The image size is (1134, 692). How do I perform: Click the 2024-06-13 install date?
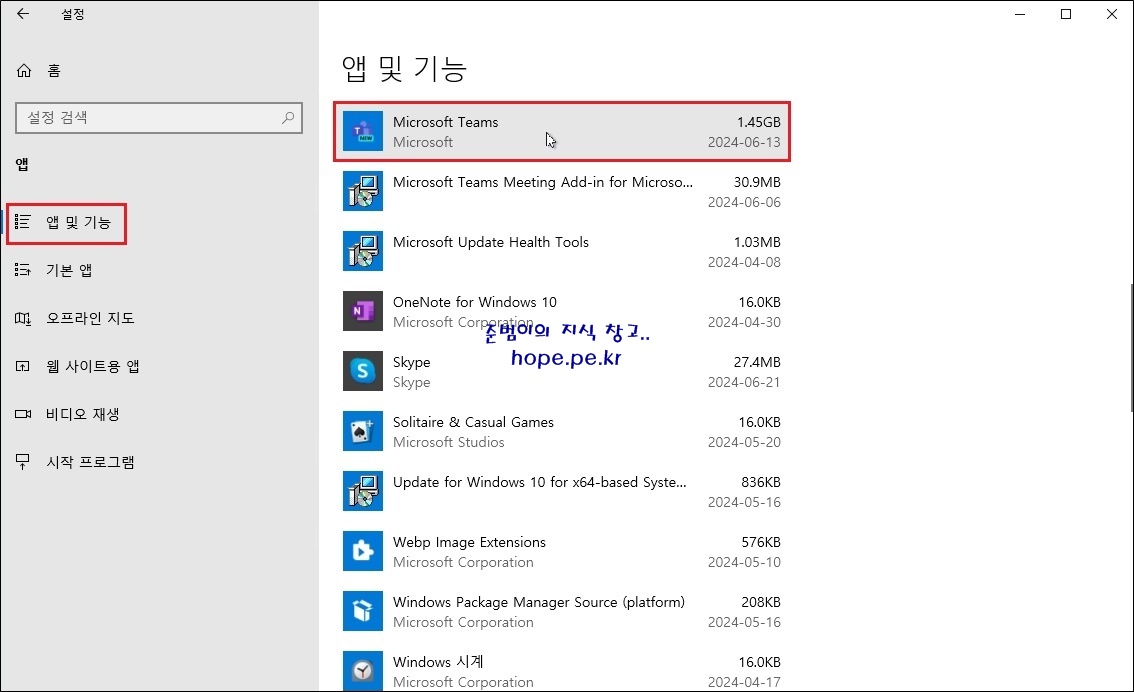pos(744,142)
